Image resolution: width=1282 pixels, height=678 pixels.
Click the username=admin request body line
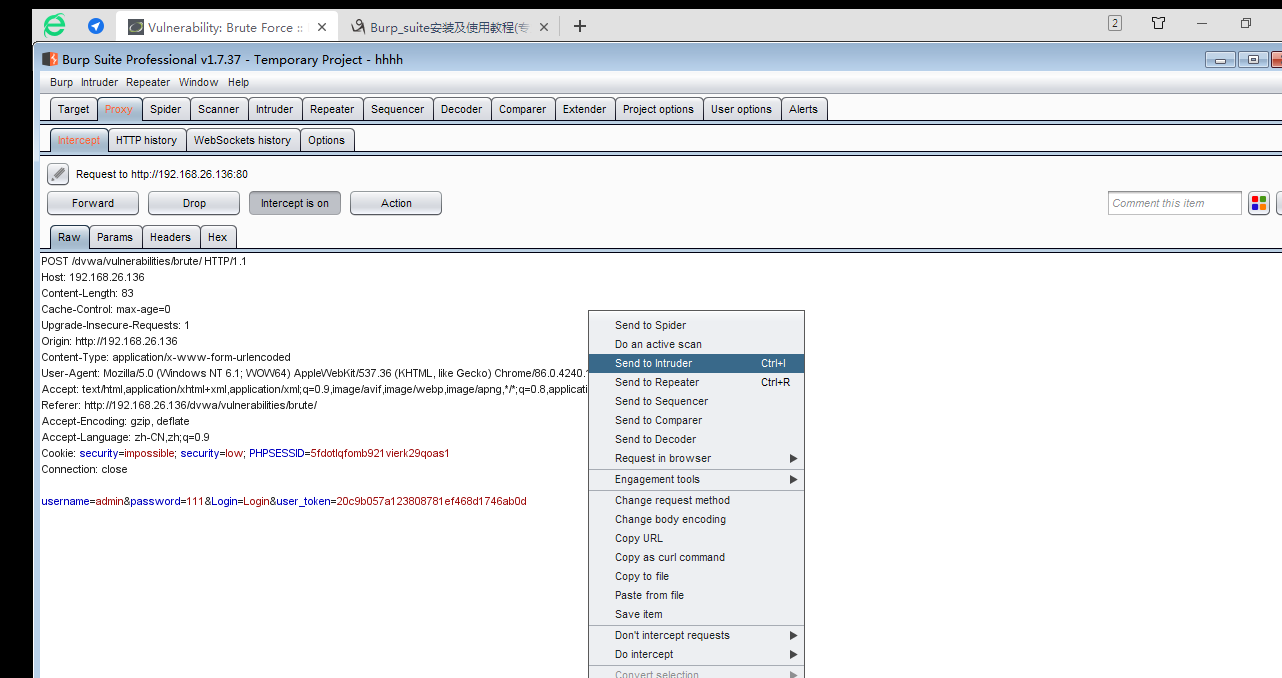point(283,501)
